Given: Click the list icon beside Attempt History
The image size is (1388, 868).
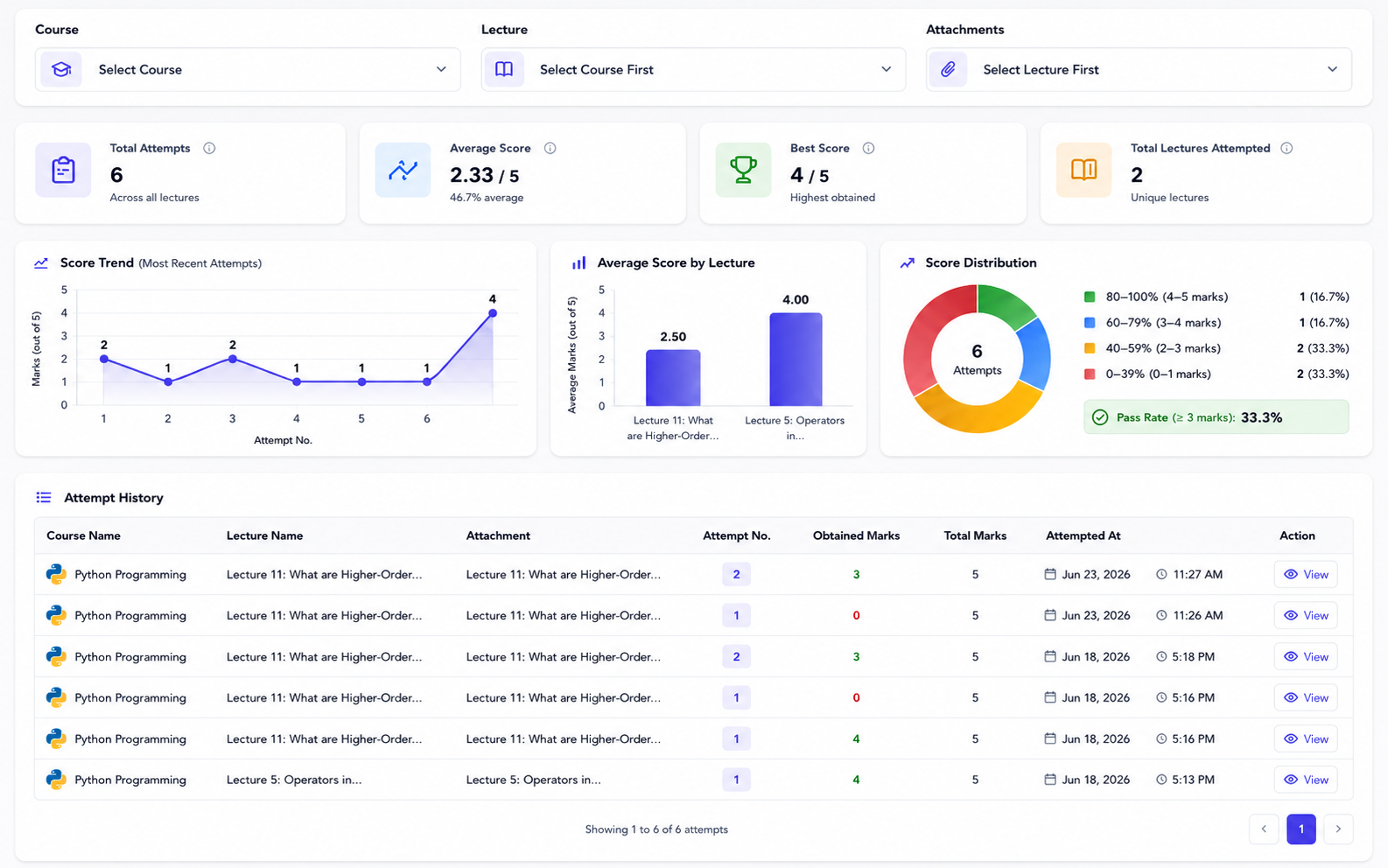Looking at the screenshot, I should coord(44,498).
